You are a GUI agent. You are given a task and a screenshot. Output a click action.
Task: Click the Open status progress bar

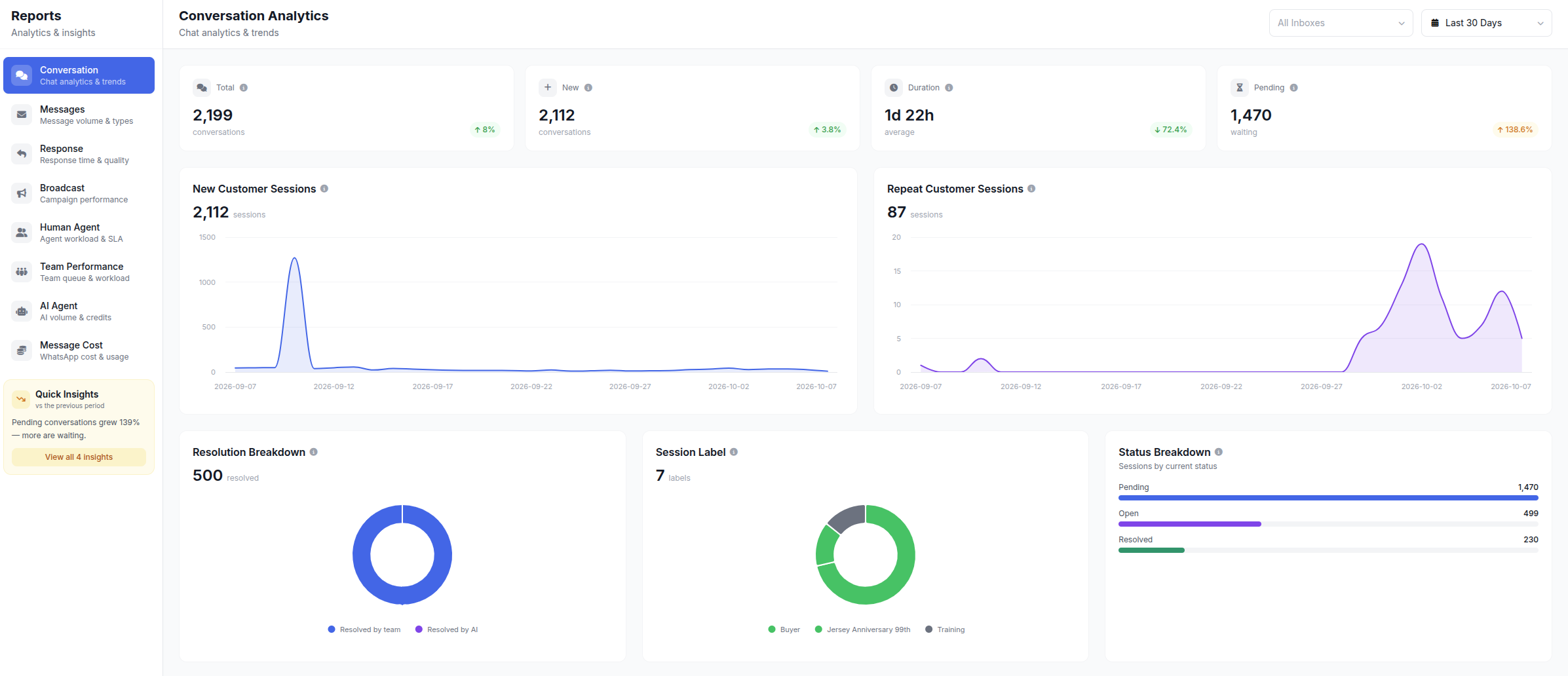point(1328,524)
